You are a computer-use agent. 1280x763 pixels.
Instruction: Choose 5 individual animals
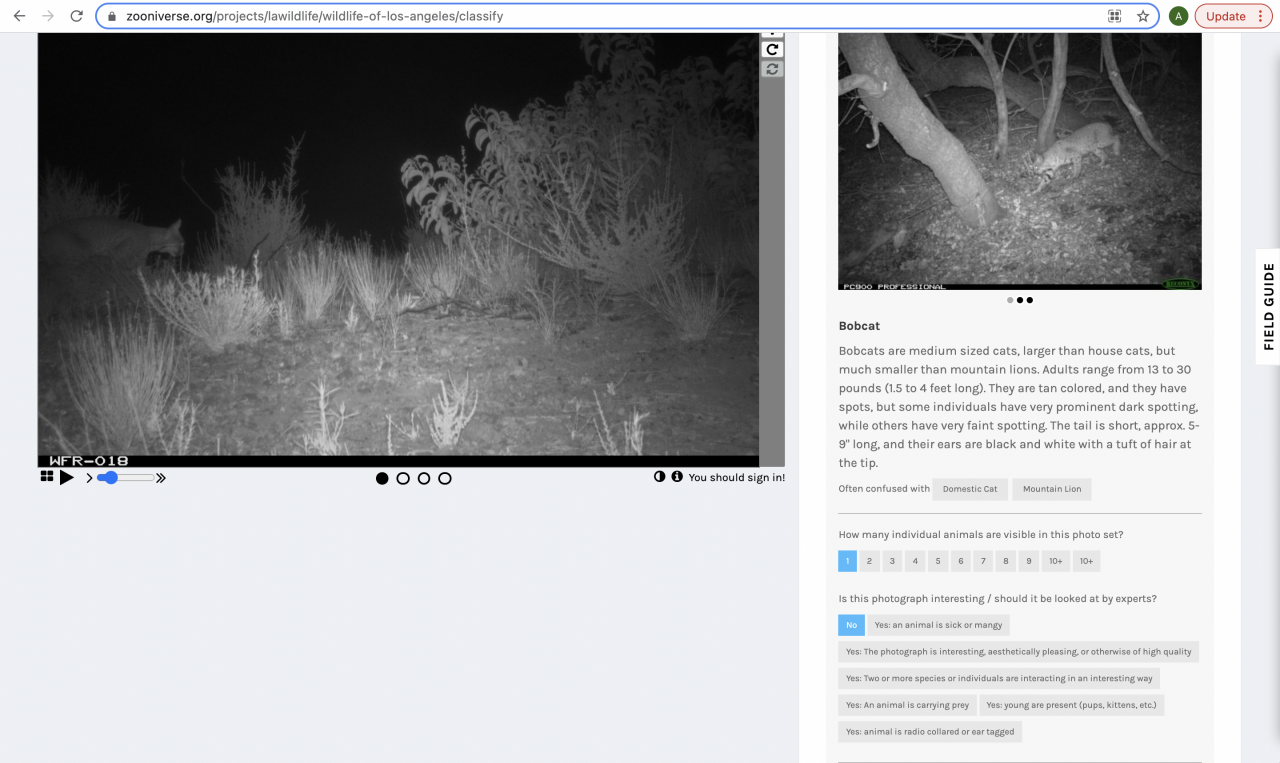(x=938, y=561)
